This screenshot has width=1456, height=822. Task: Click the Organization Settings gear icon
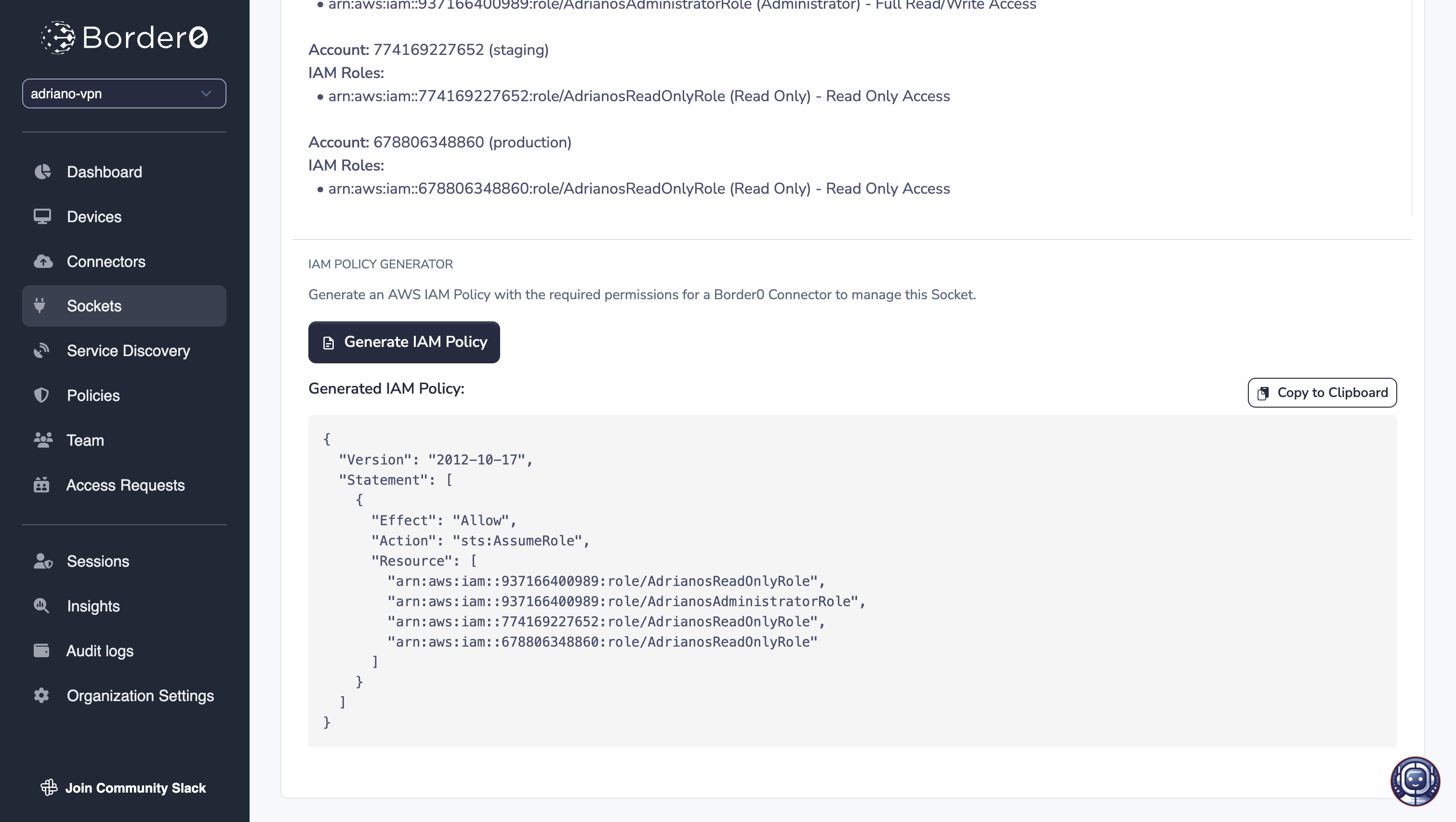pos(42,695)
